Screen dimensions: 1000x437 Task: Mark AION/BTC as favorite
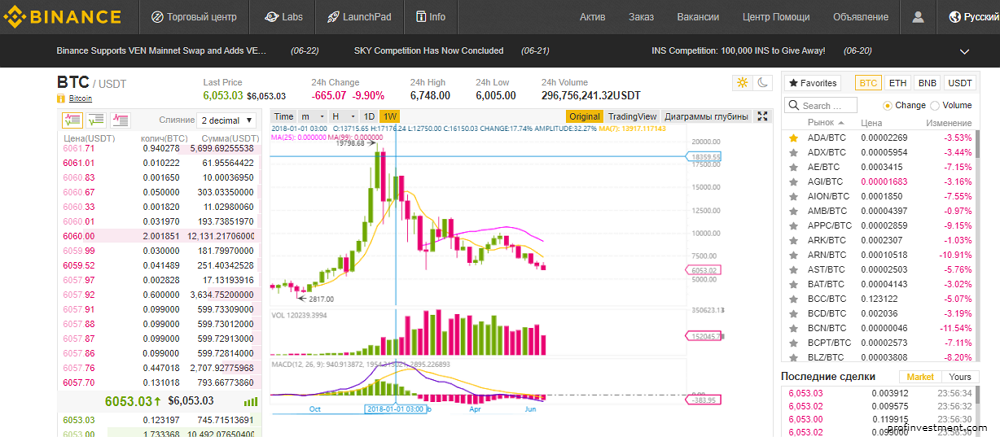(x=793, y=196)
